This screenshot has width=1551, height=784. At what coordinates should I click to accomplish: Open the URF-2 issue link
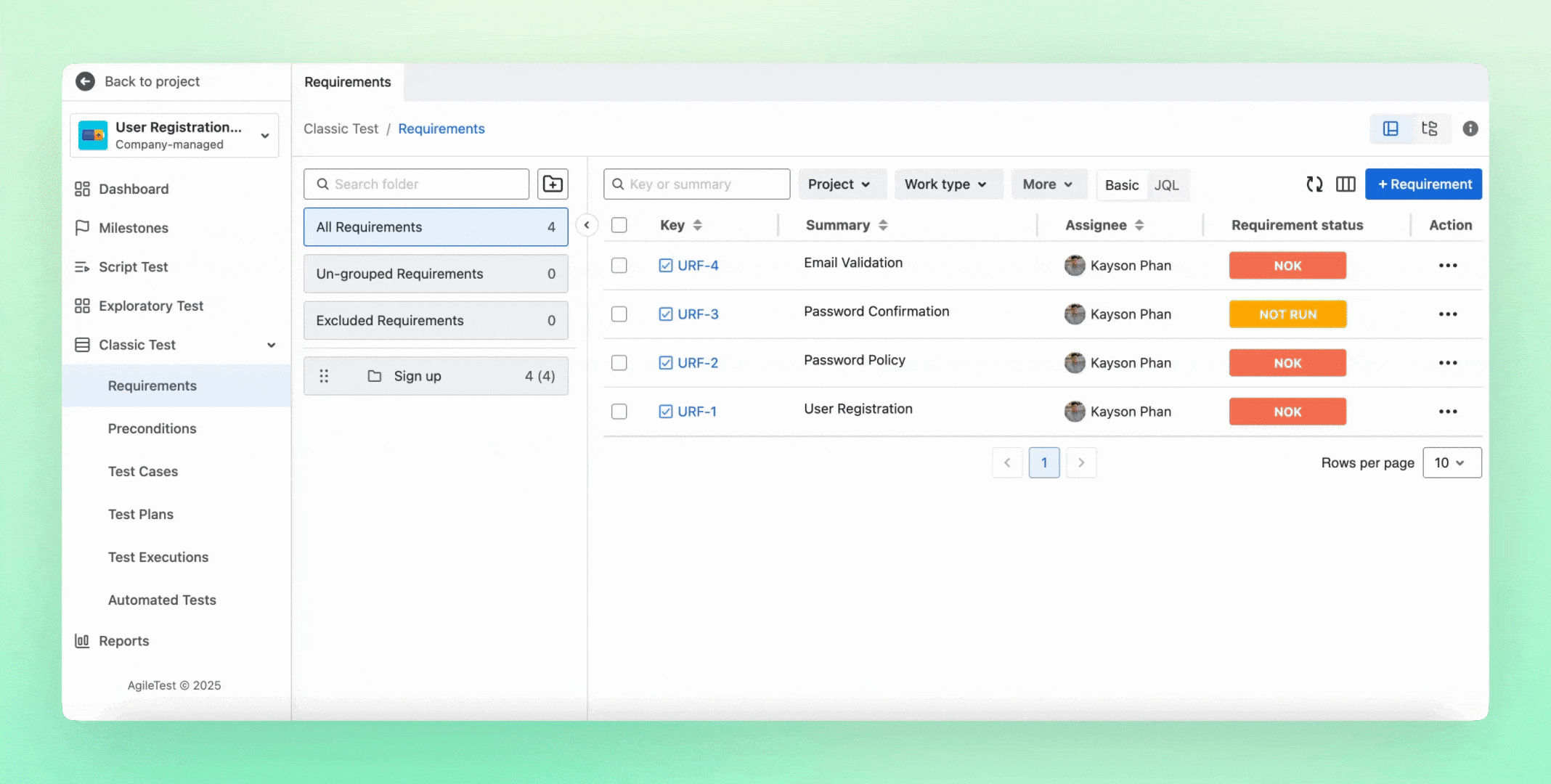697,363
